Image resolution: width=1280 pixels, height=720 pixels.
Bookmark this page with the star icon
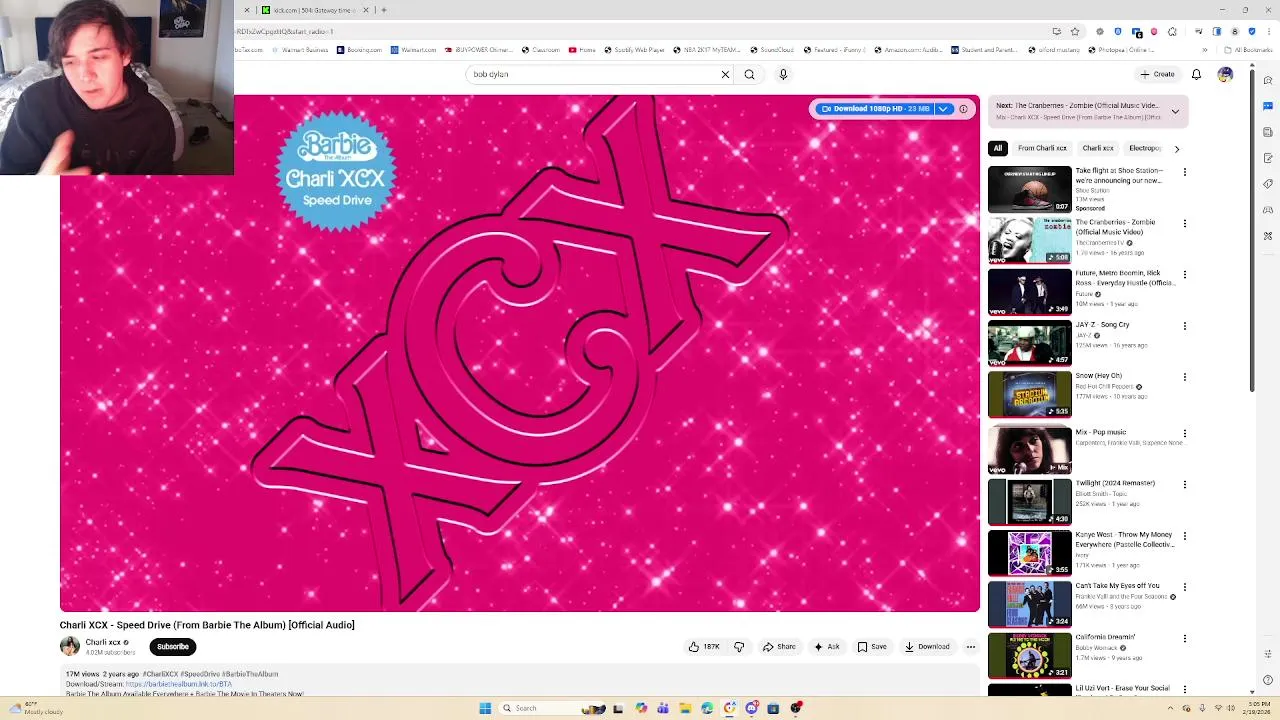click(x=1075, y=31)
